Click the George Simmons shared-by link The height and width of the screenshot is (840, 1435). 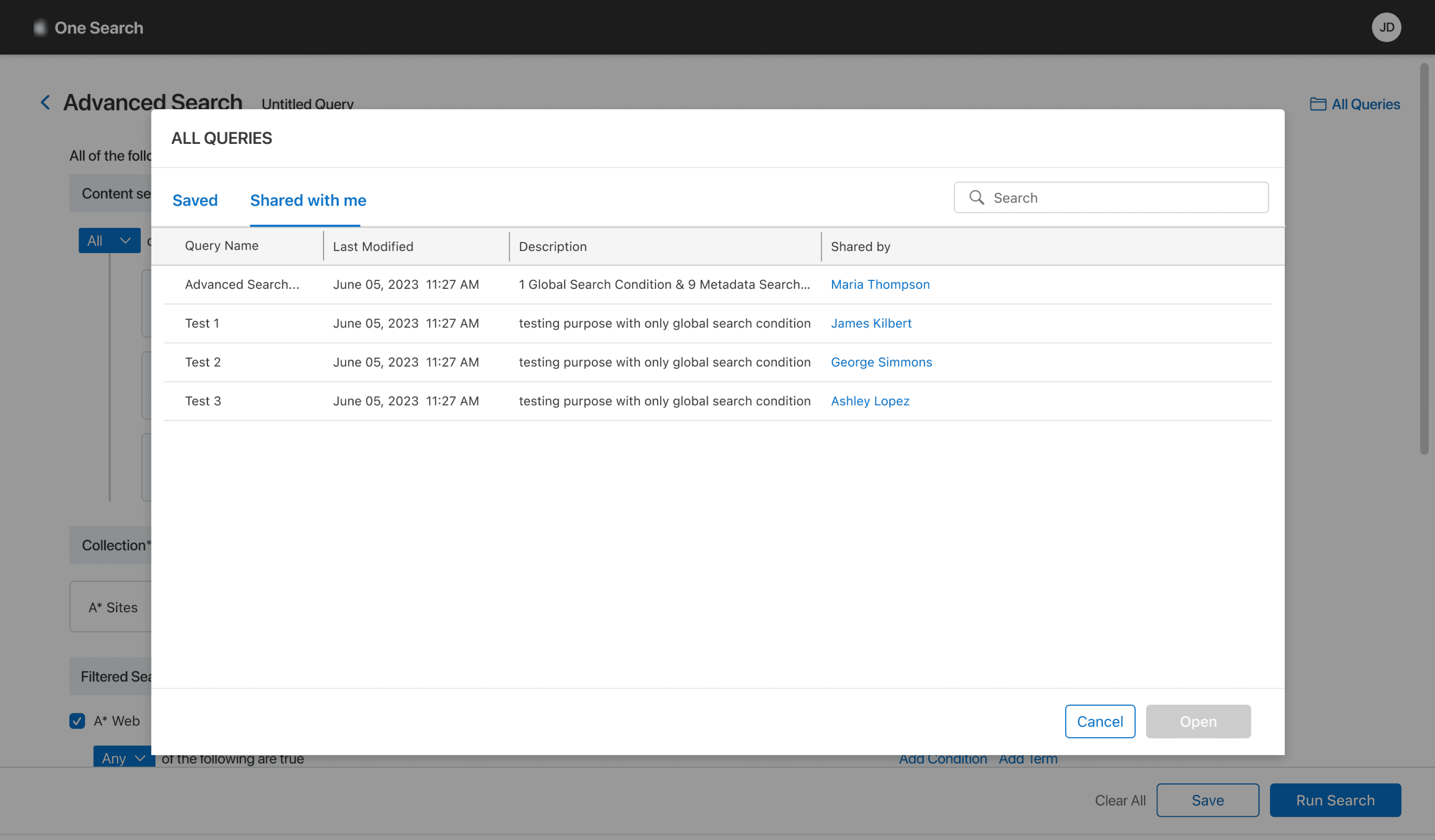[881, 362]
